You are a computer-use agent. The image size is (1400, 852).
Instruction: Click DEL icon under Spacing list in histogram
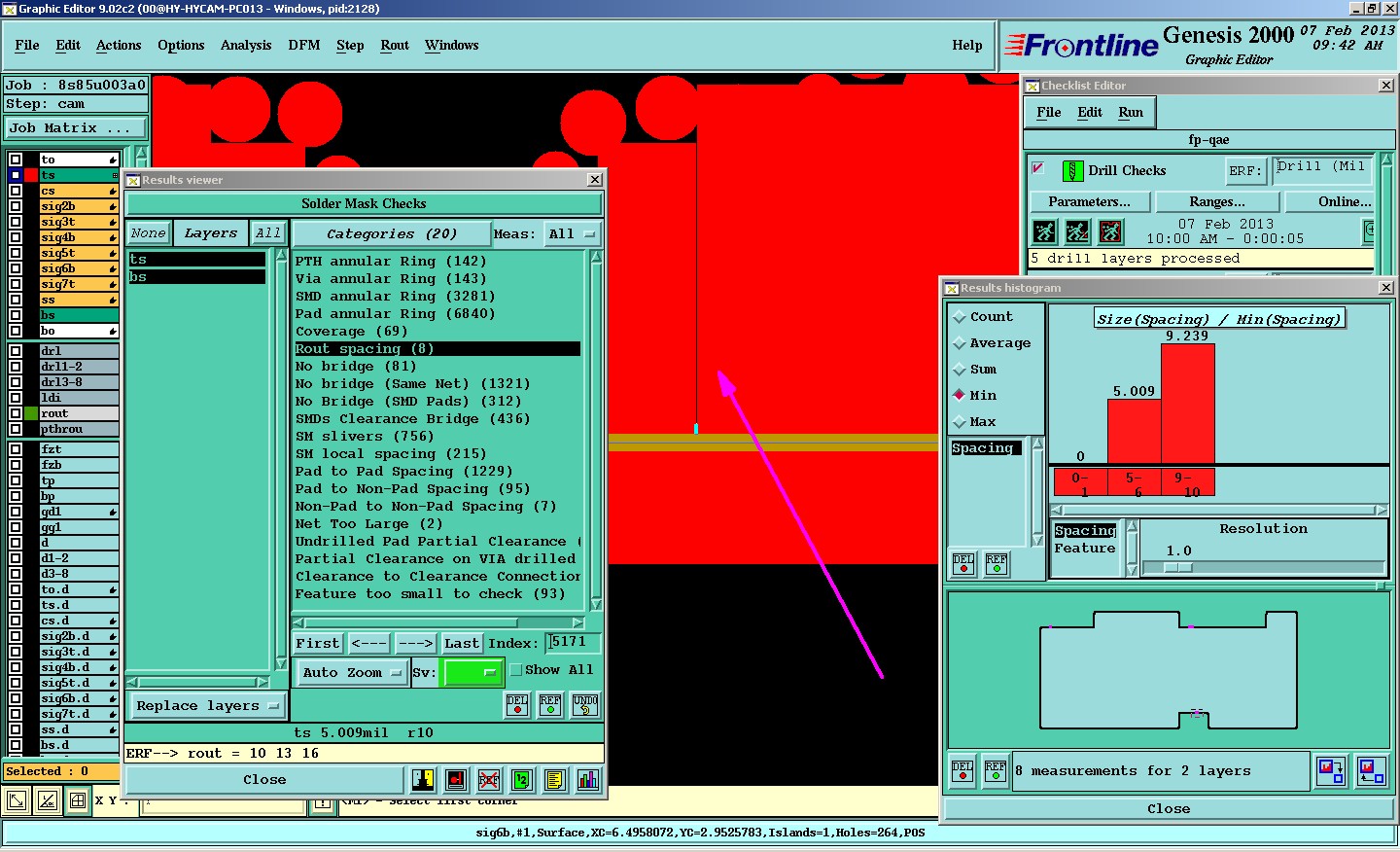pyautogui.click(x=963, y=564)
